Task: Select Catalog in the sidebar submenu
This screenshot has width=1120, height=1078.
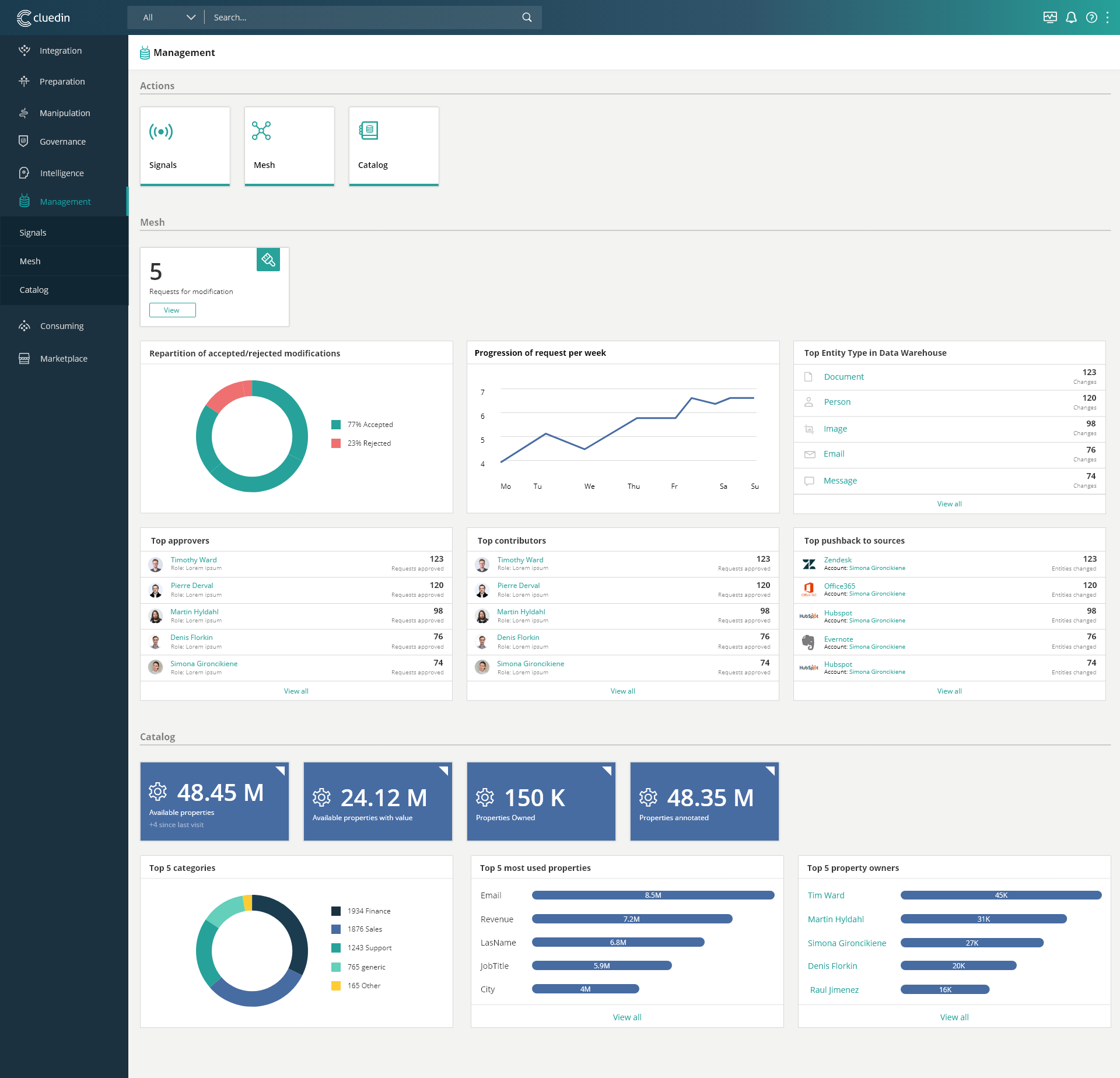Action: pyautogui.click(x=64, y=289)
